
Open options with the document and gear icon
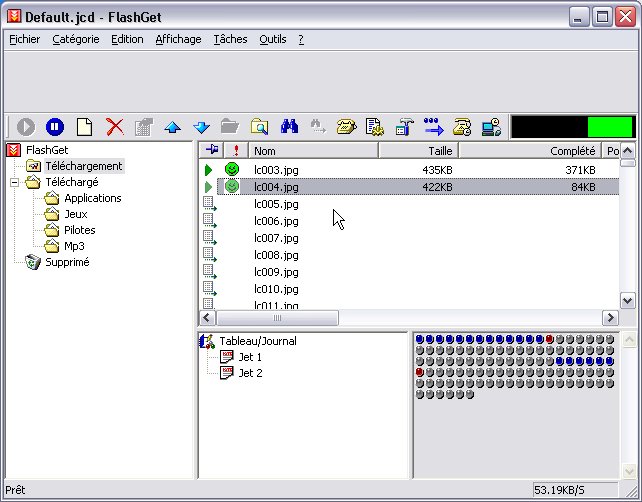[375, 127]
